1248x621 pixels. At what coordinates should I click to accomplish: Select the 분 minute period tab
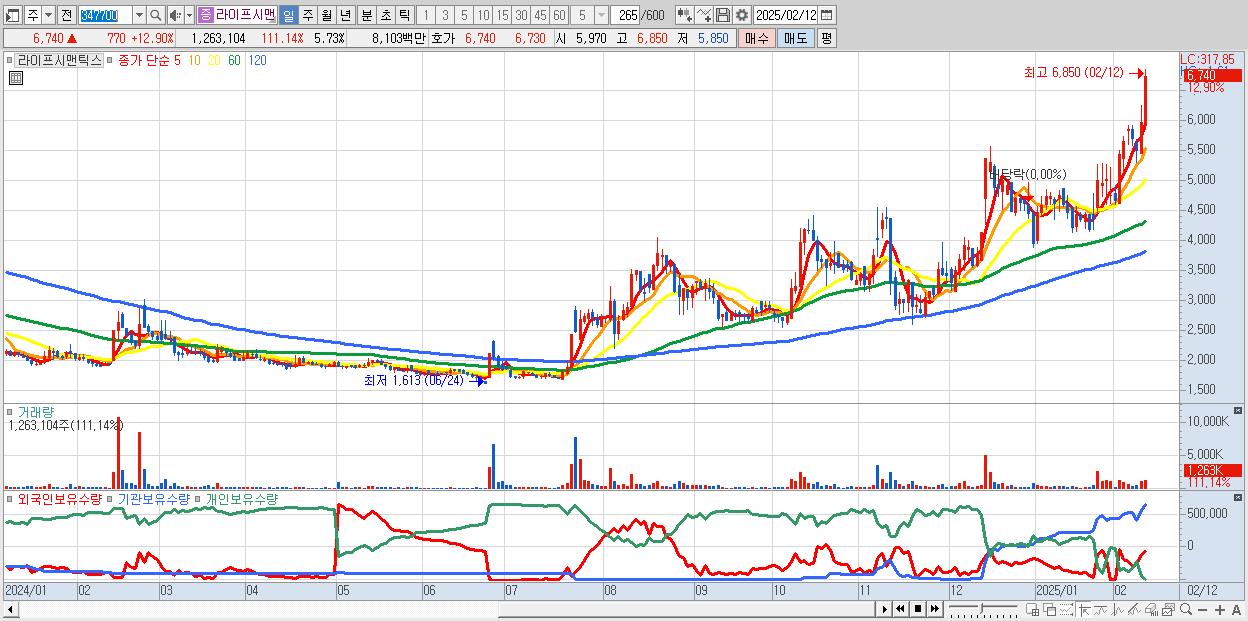(x=366, y=16)
